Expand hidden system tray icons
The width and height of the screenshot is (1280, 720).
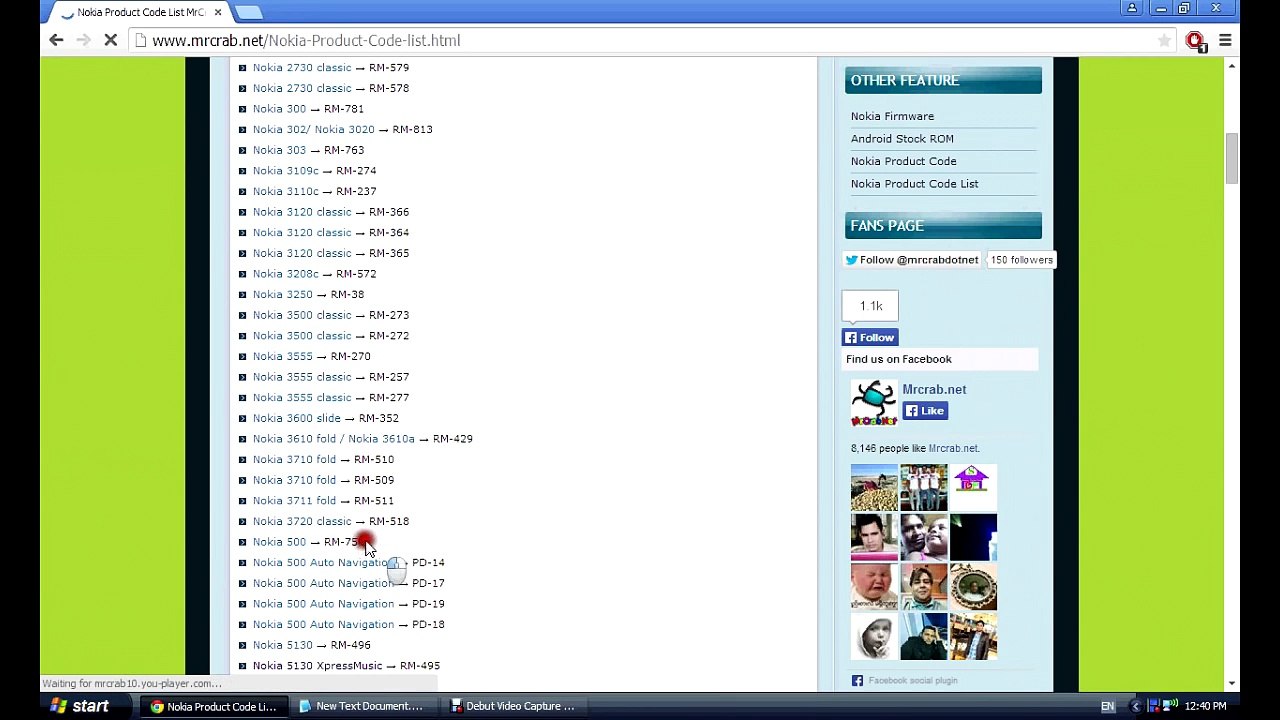(x=1135, y=707)
